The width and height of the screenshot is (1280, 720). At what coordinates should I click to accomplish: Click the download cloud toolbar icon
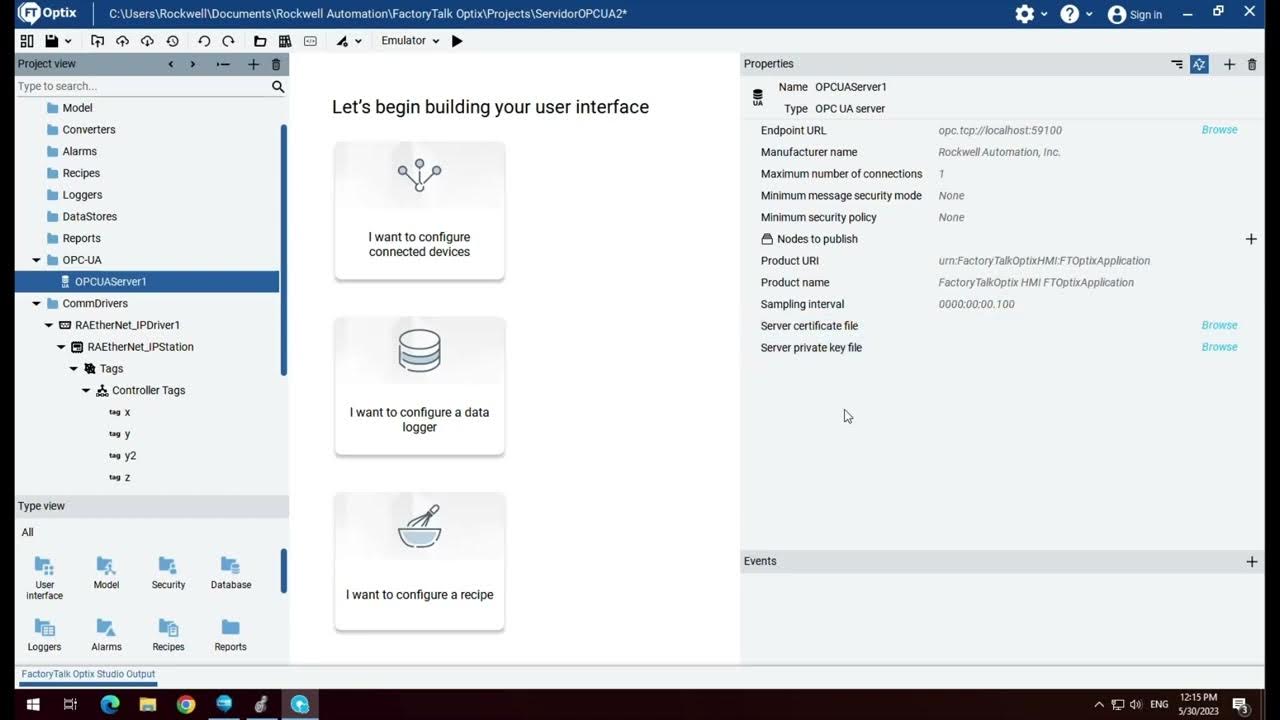coord(147,41)
